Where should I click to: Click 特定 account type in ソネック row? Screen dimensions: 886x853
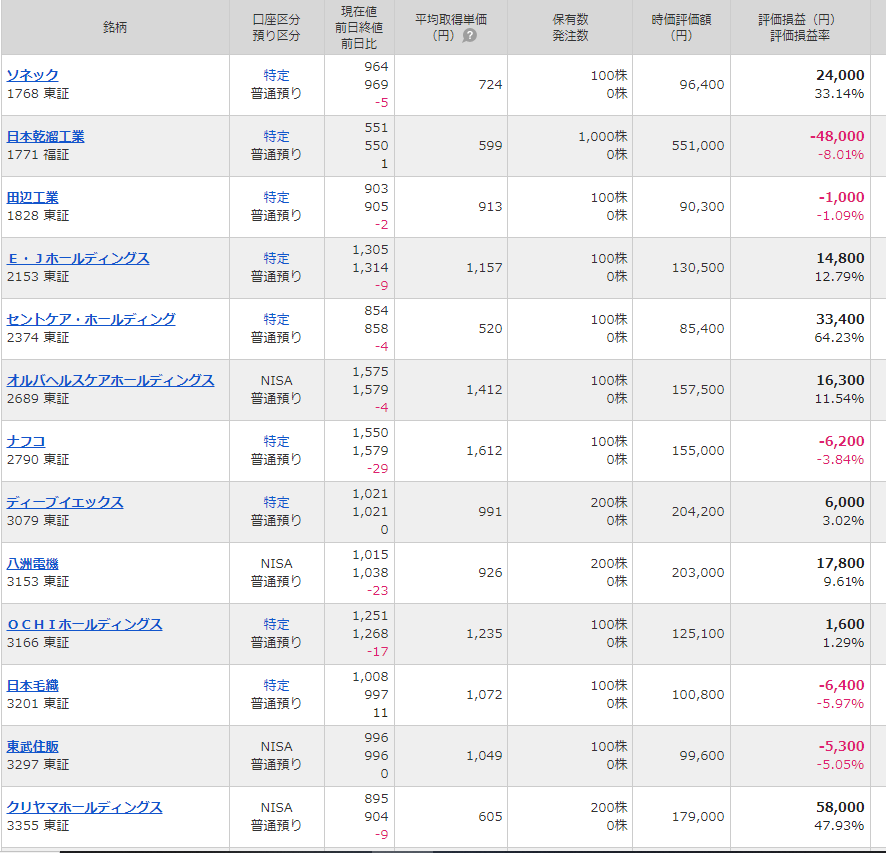pos(276,75)
